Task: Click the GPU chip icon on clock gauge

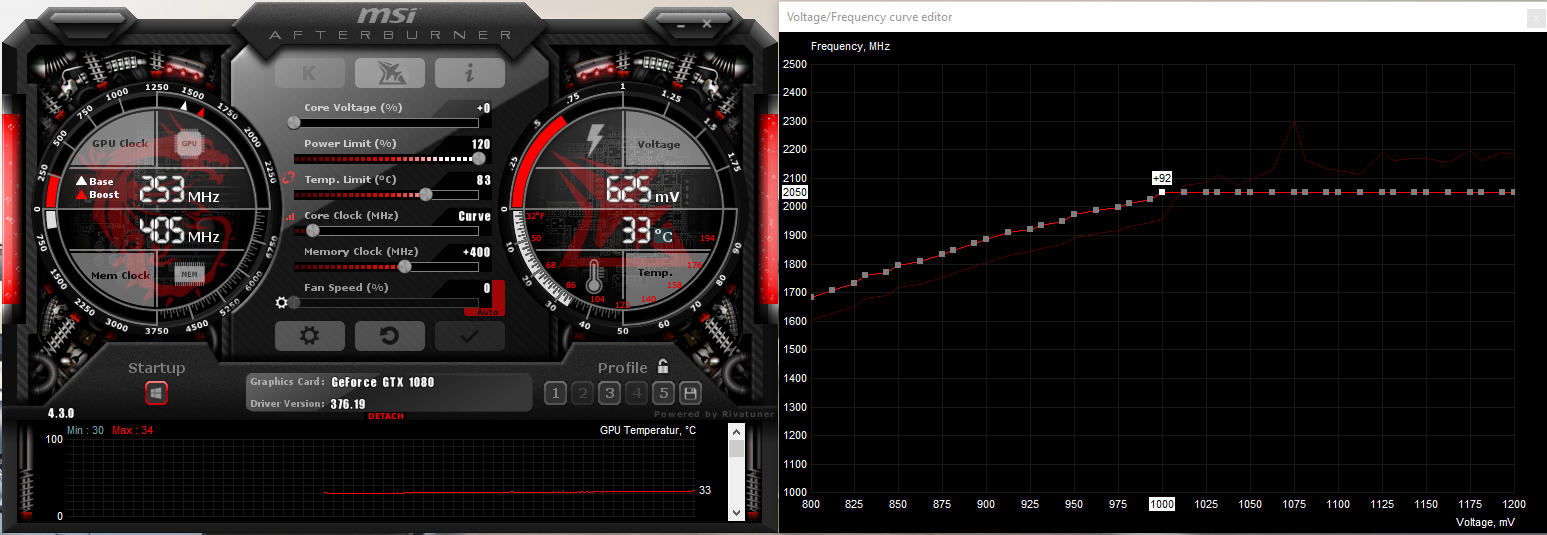Action: point(189,143)
